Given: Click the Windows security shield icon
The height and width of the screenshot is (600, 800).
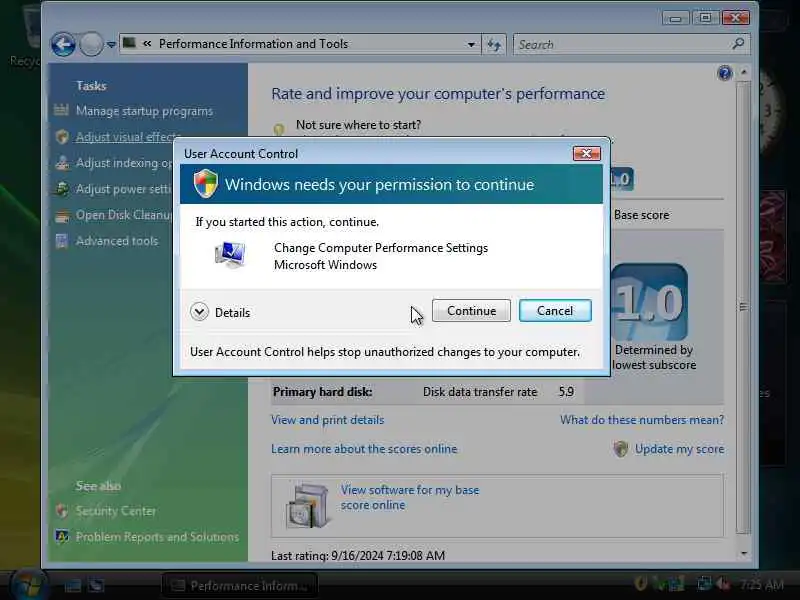Looking at the screenshot, I should 206,184.
